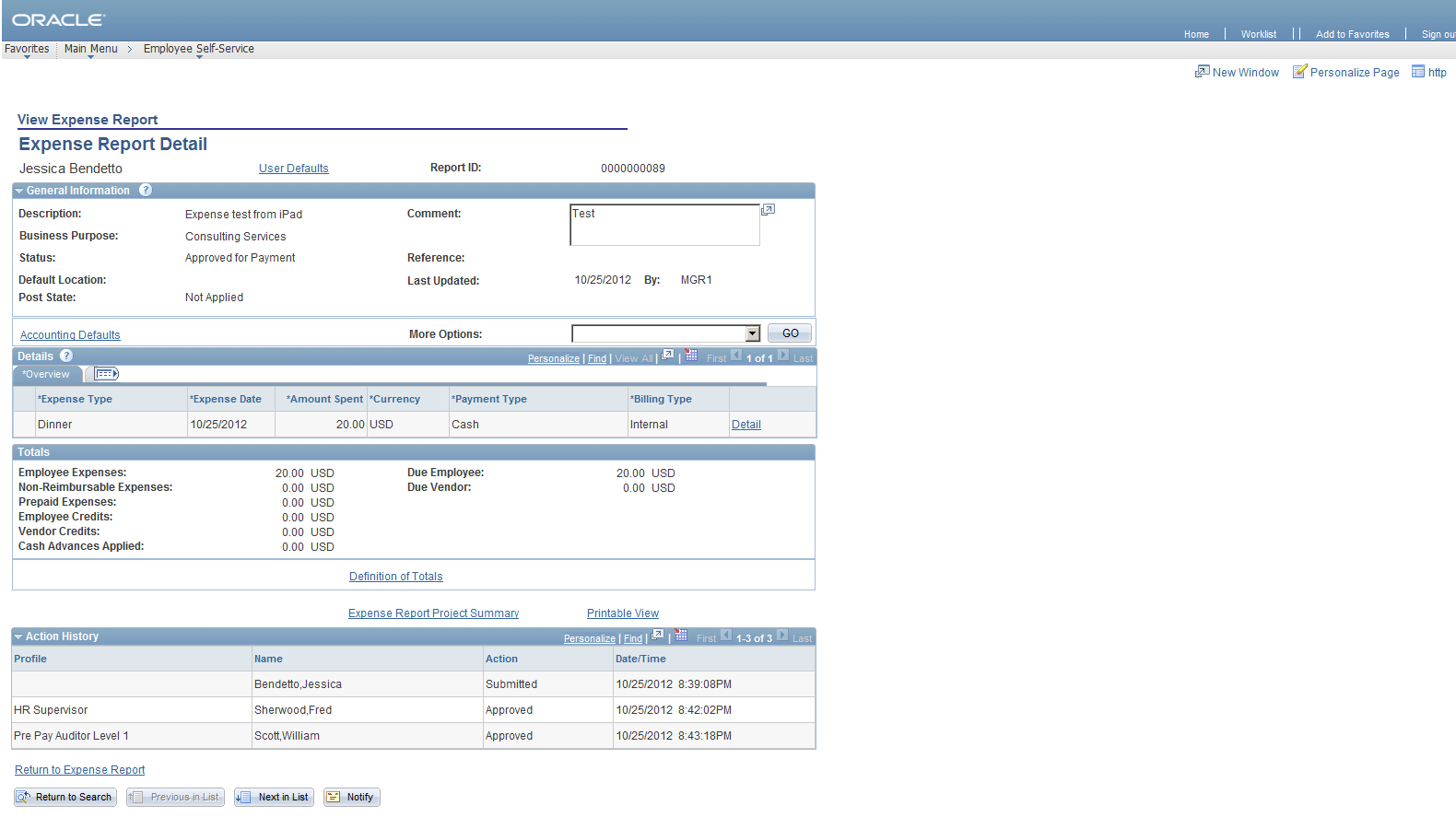Open the User Defaults link
Image resolution: width=1456 pixels, height=829 pixels.
[293, 169]
